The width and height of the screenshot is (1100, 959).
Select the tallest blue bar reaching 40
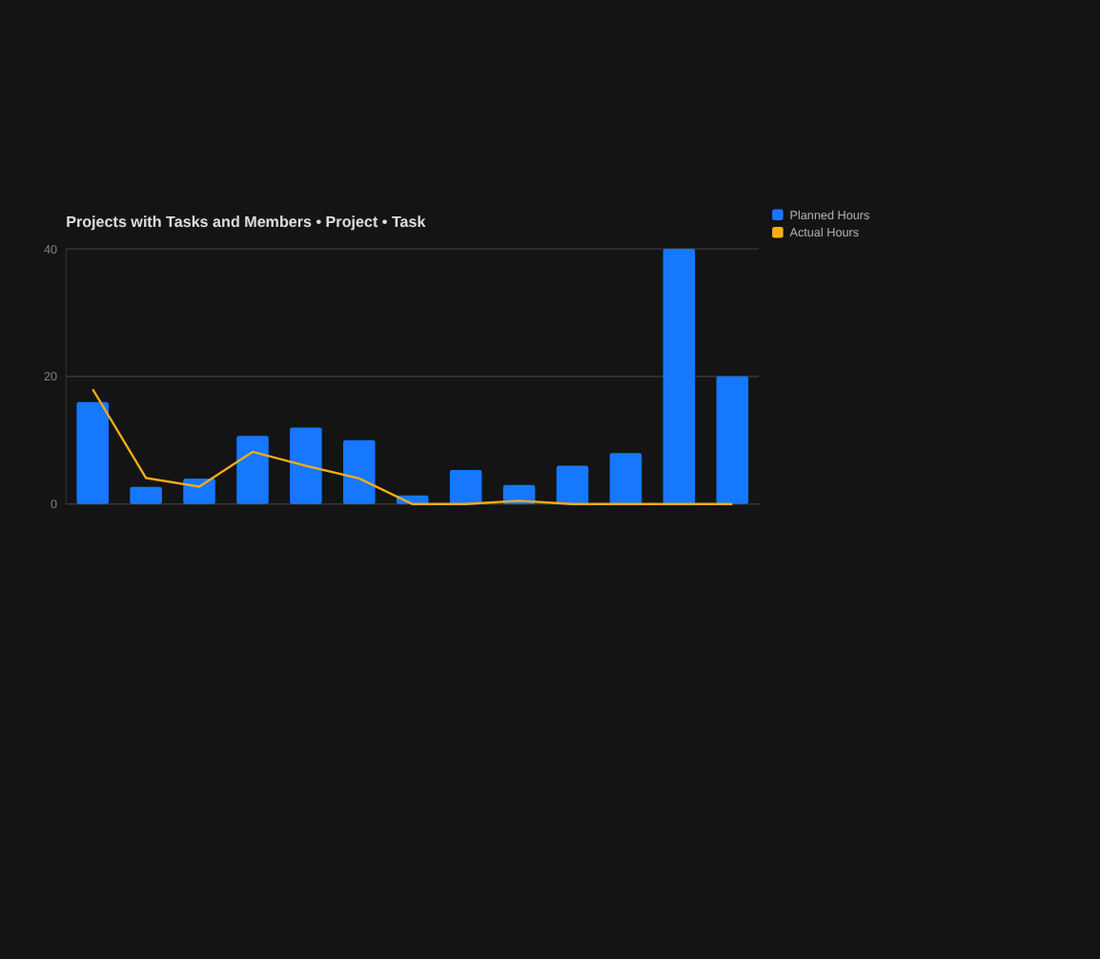tap(678, 376)
